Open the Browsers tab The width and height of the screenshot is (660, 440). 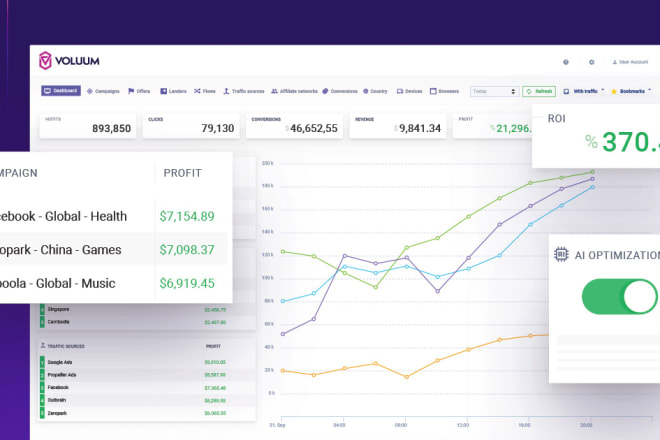(x=444, y=91)
